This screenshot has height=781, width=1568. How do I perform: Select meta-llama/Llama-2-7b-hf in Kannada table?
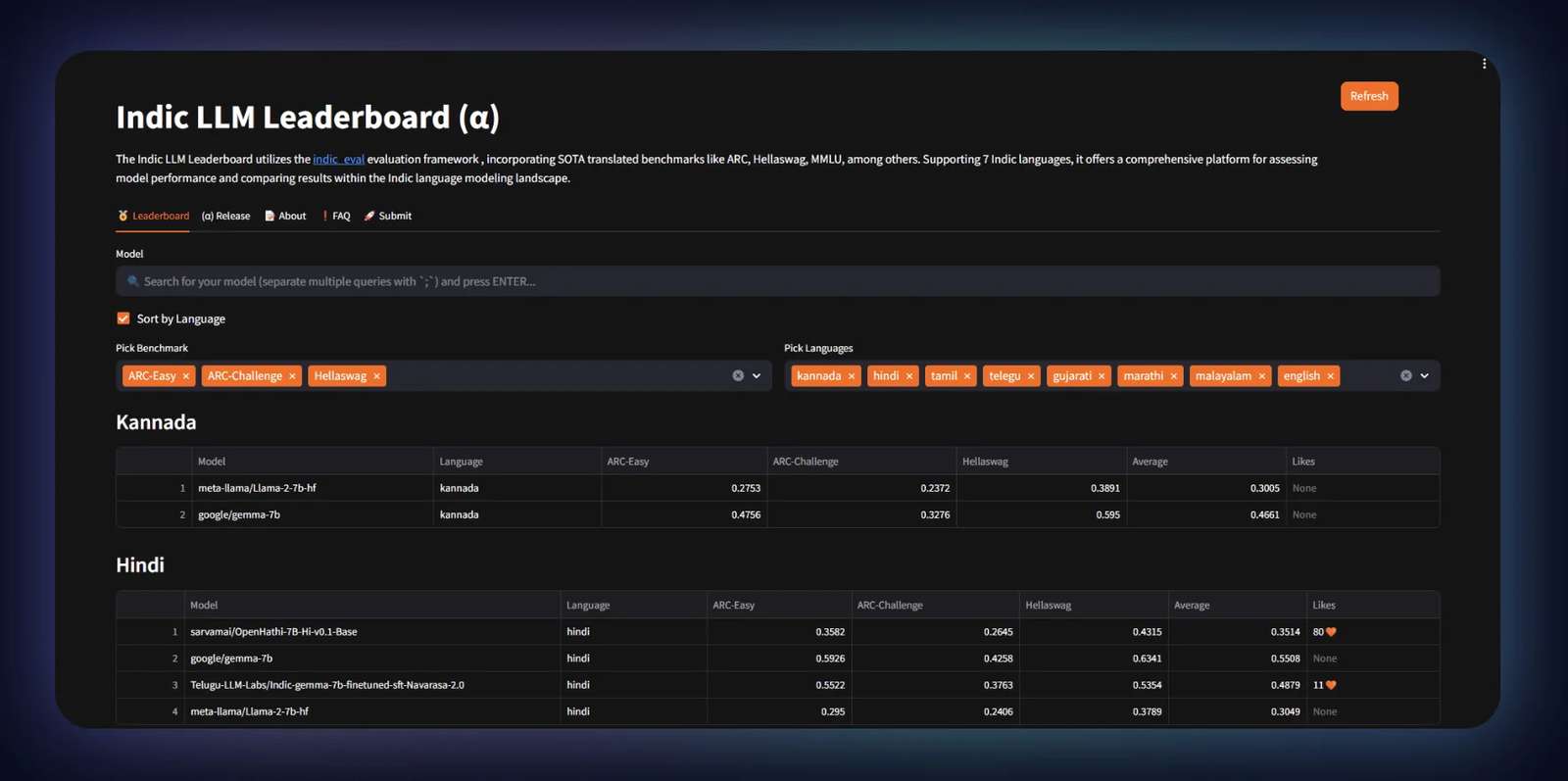click(257, 488)
